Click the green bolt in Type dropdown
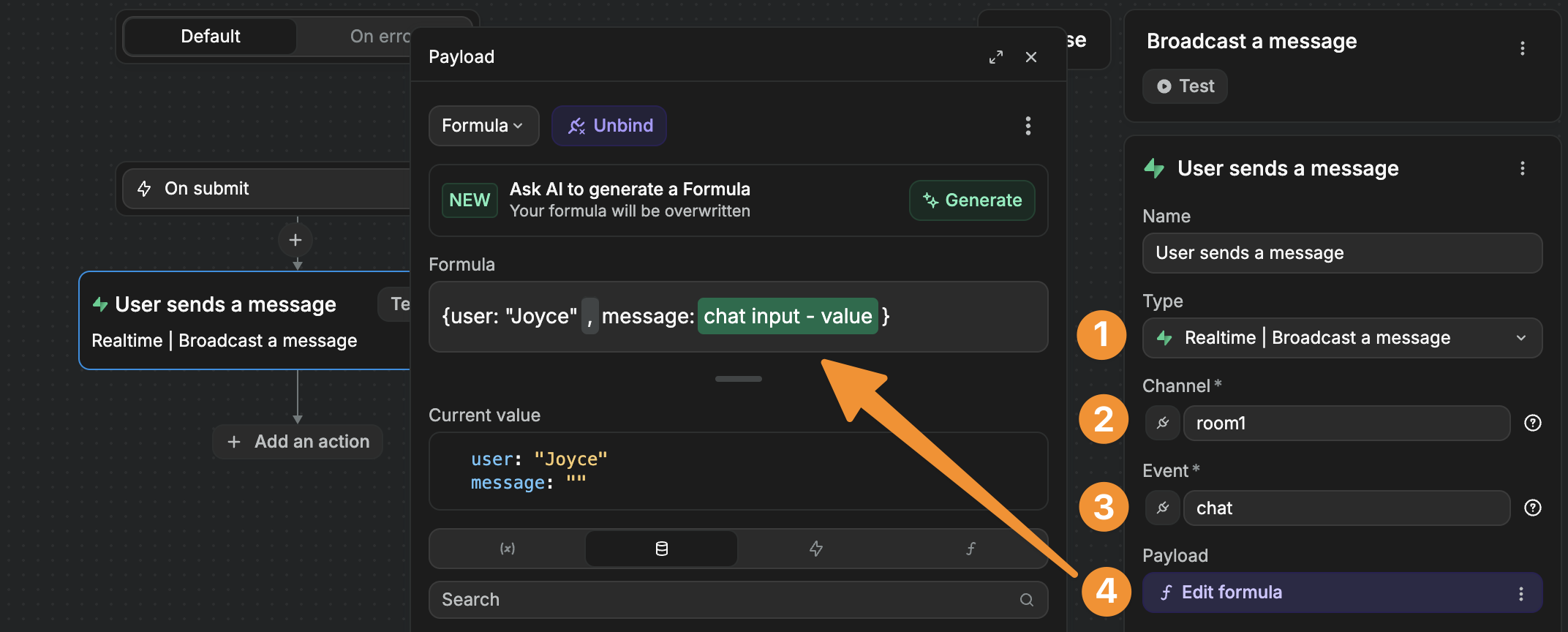Screen dimensions: 1568x632 click(1164, 338)
